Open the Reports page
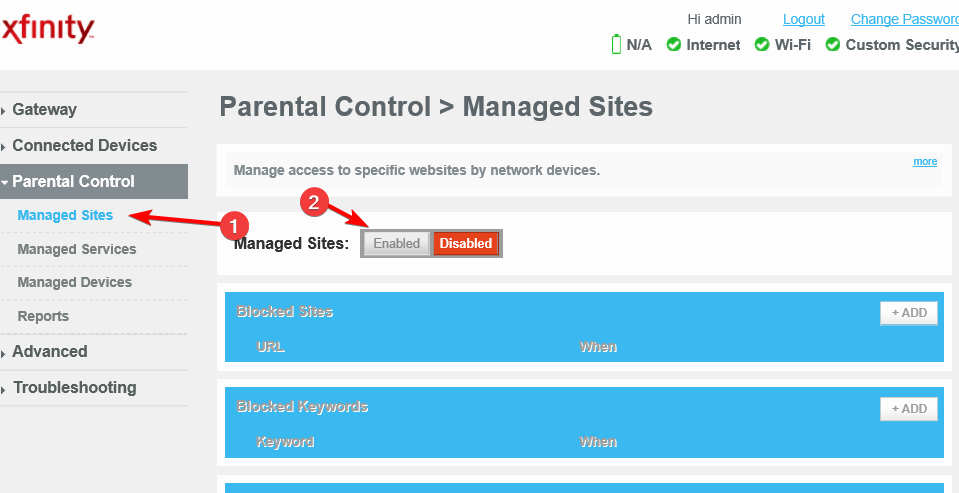This screenshot has height=493, width=959. tap(43, 317)
